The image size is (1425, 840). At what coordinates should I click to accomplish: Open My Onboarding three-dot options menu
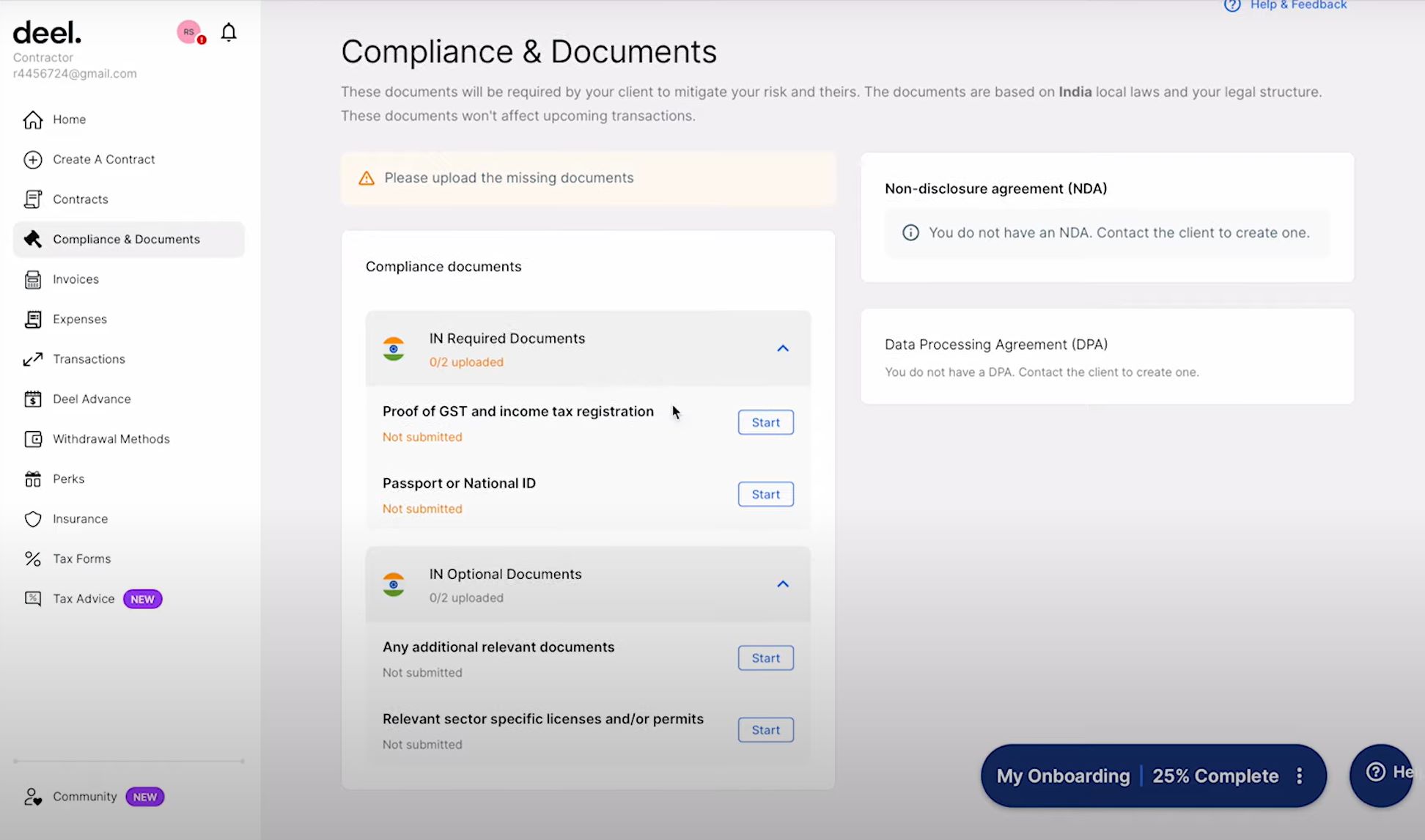1299,776
